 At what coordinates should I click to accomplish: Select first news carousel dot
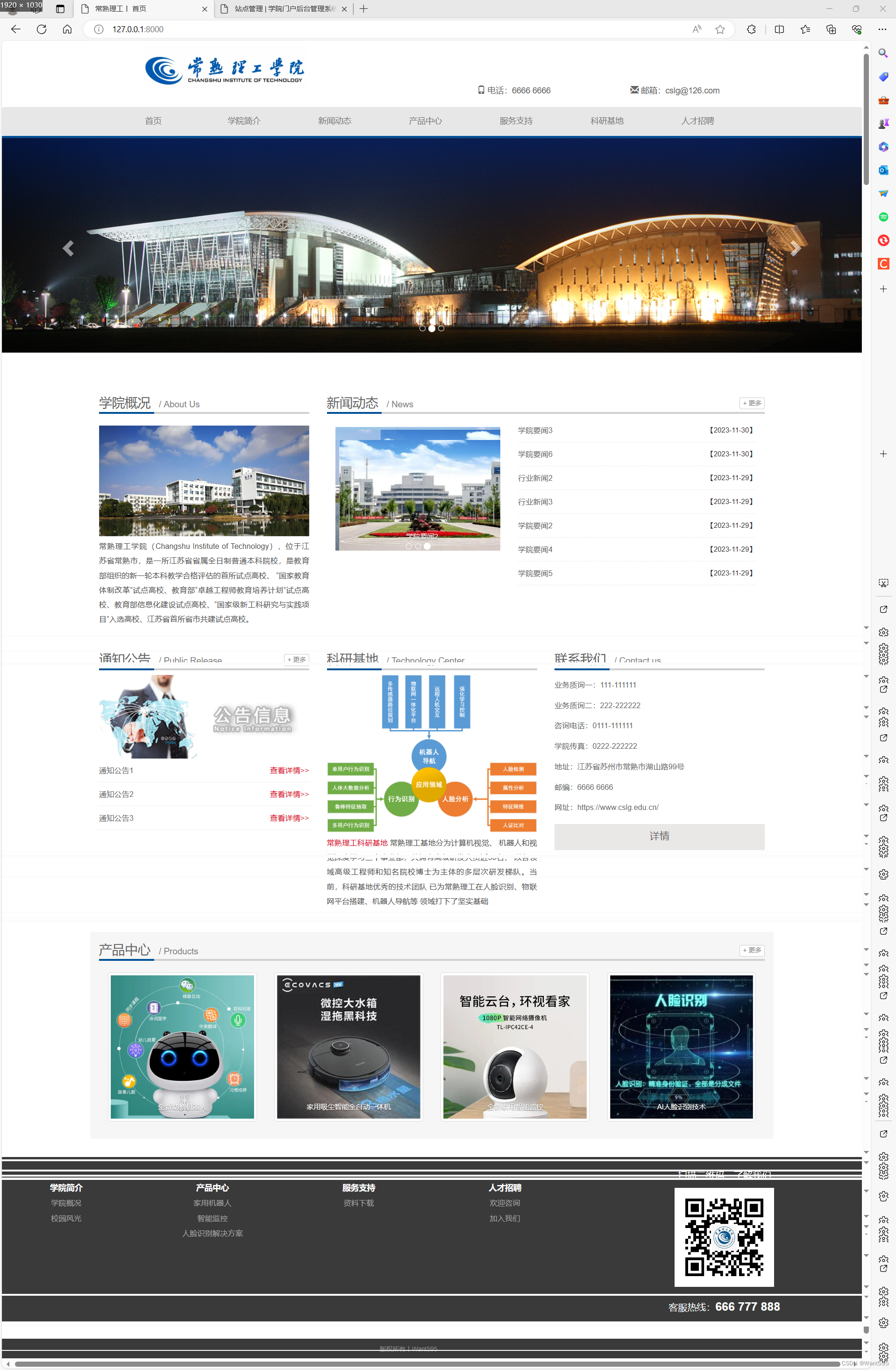409,547
